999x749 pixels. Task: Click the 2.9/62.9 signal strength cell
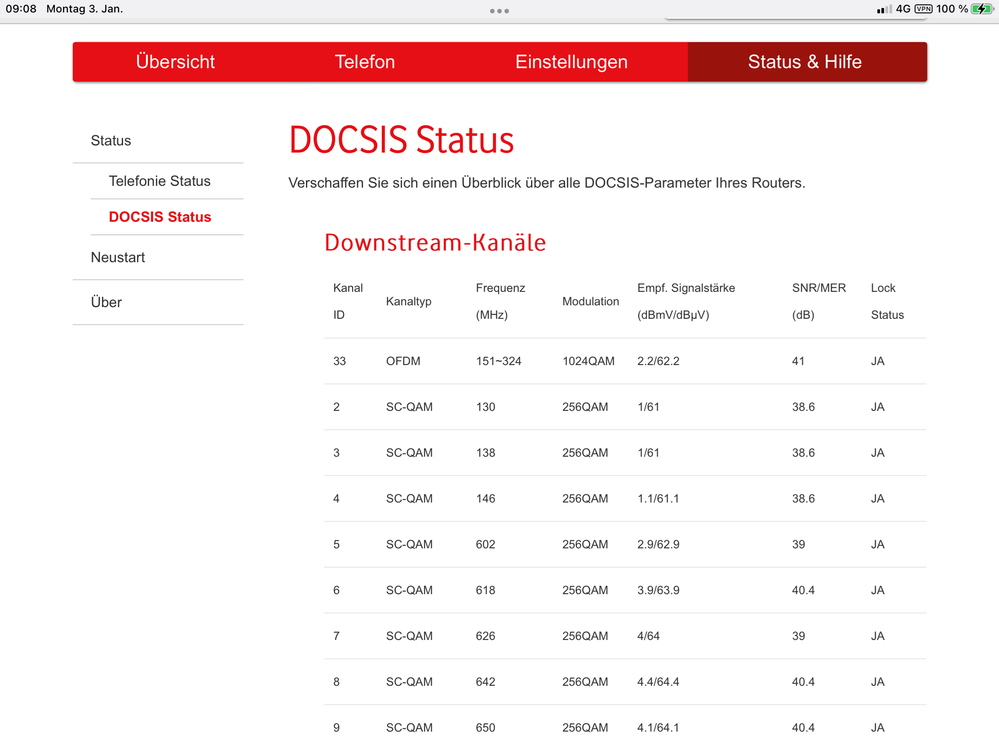tap(658, 545)
